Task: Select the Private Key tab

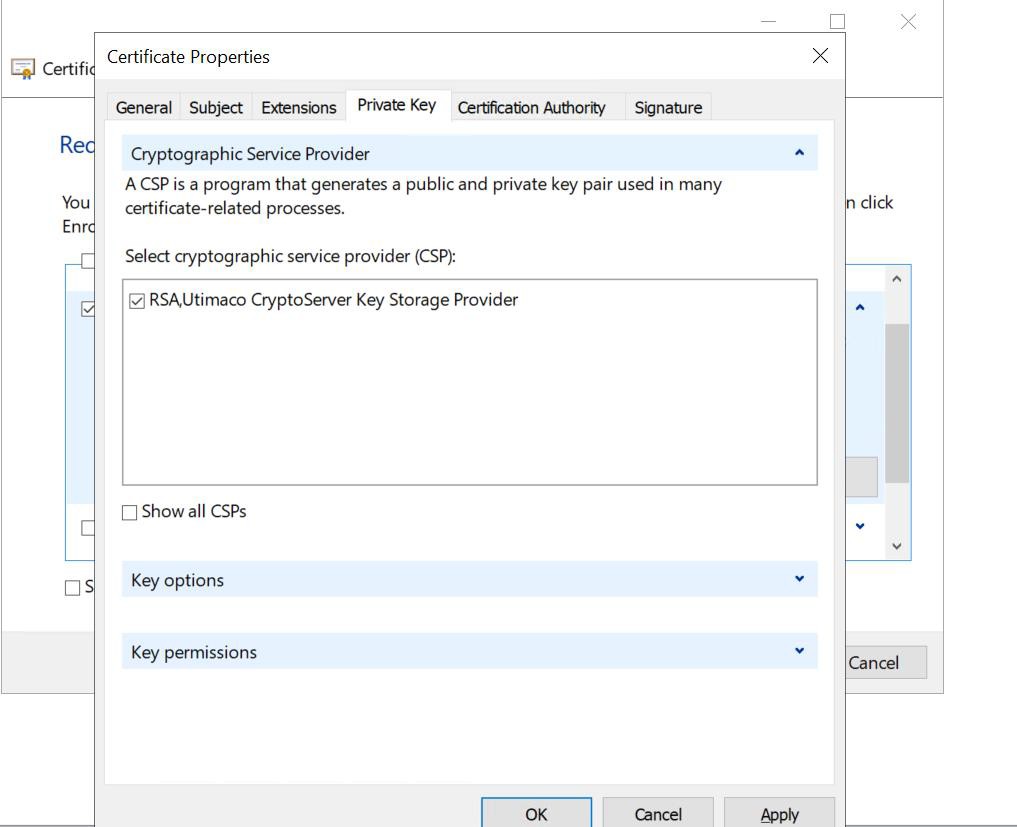Action: coord(397,105)
